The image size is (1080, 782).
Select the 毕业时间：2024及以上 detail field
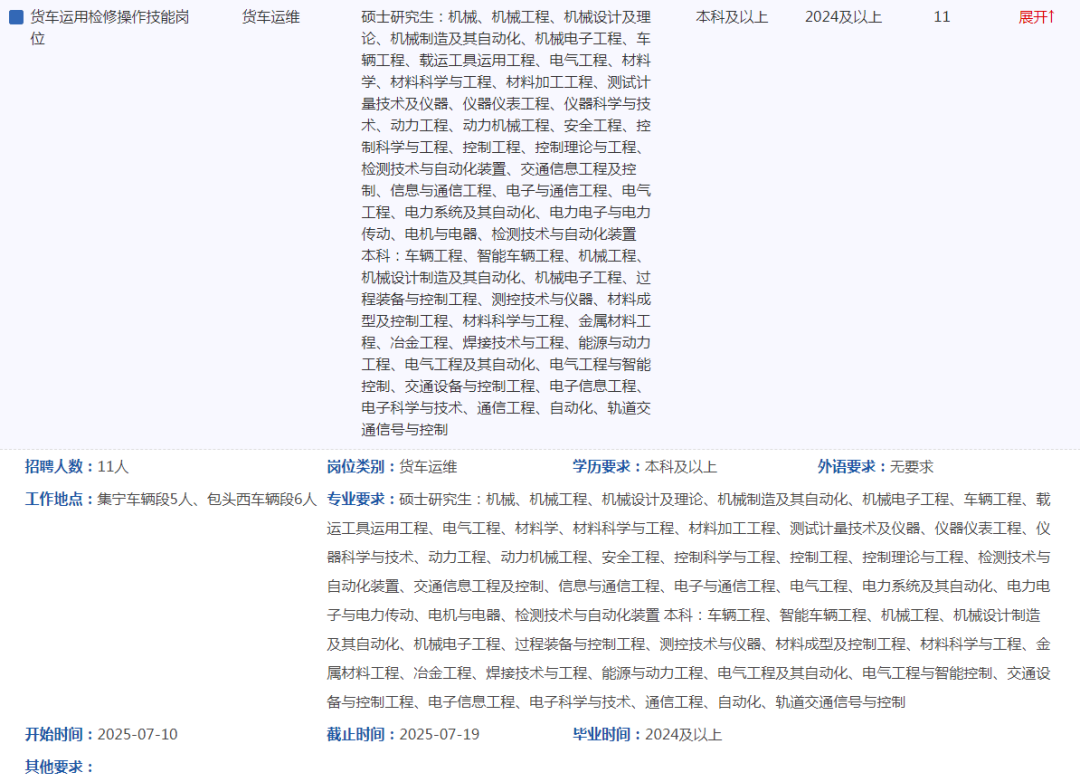pyautogui.click(x=647, y=734)
